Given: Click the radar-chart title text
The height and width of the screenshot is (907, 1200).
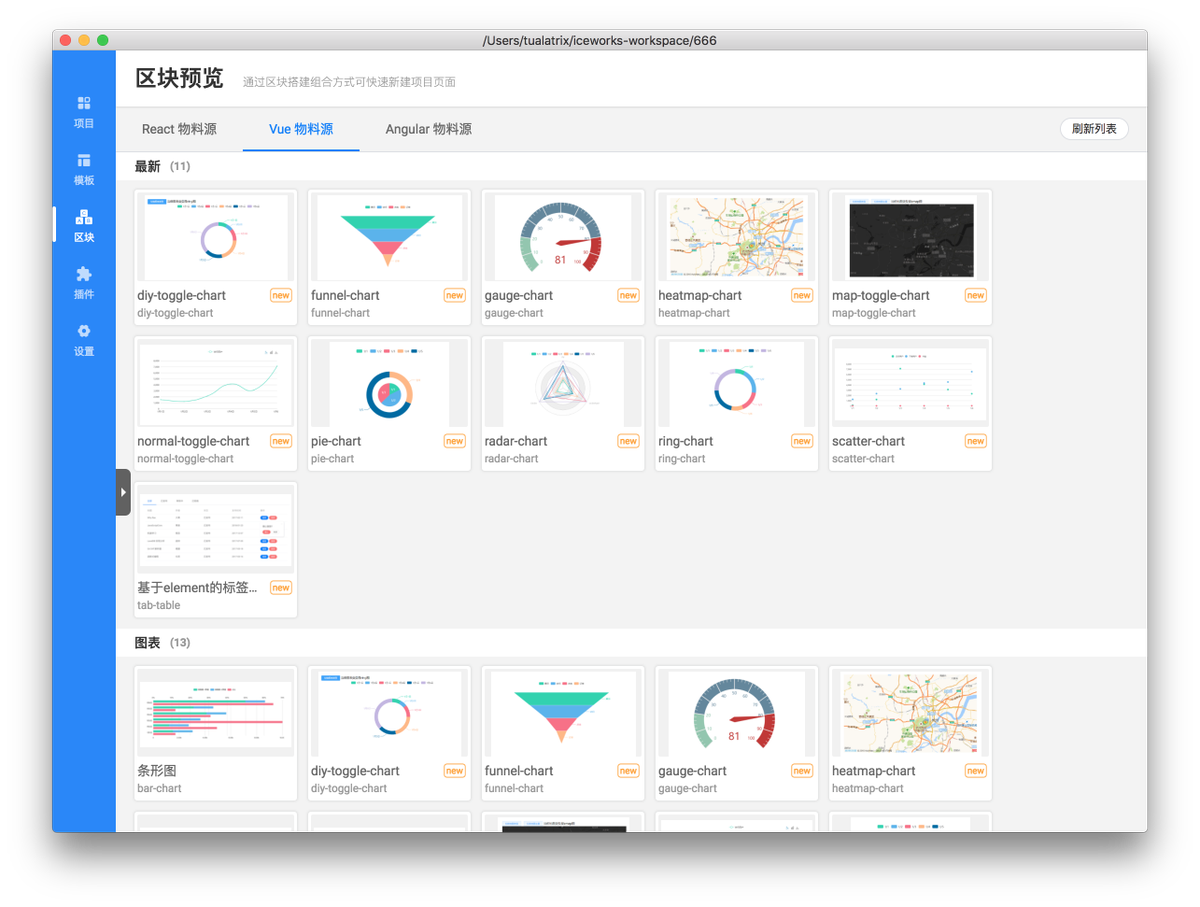Looking at the screenshot, I should [x=516, y=441].
